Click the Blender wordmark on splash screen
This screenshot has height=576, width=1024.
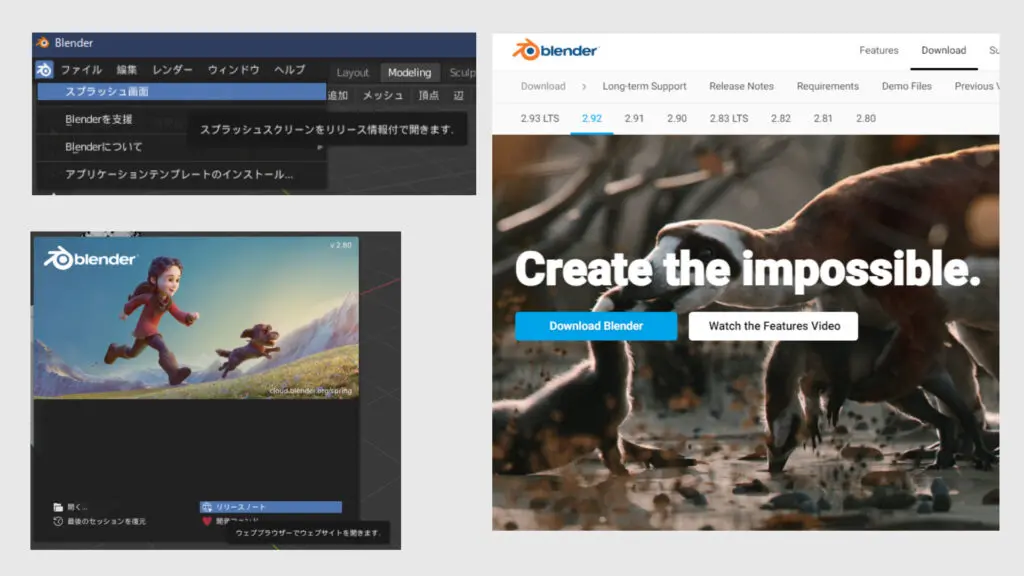click(x=89, y=259)
